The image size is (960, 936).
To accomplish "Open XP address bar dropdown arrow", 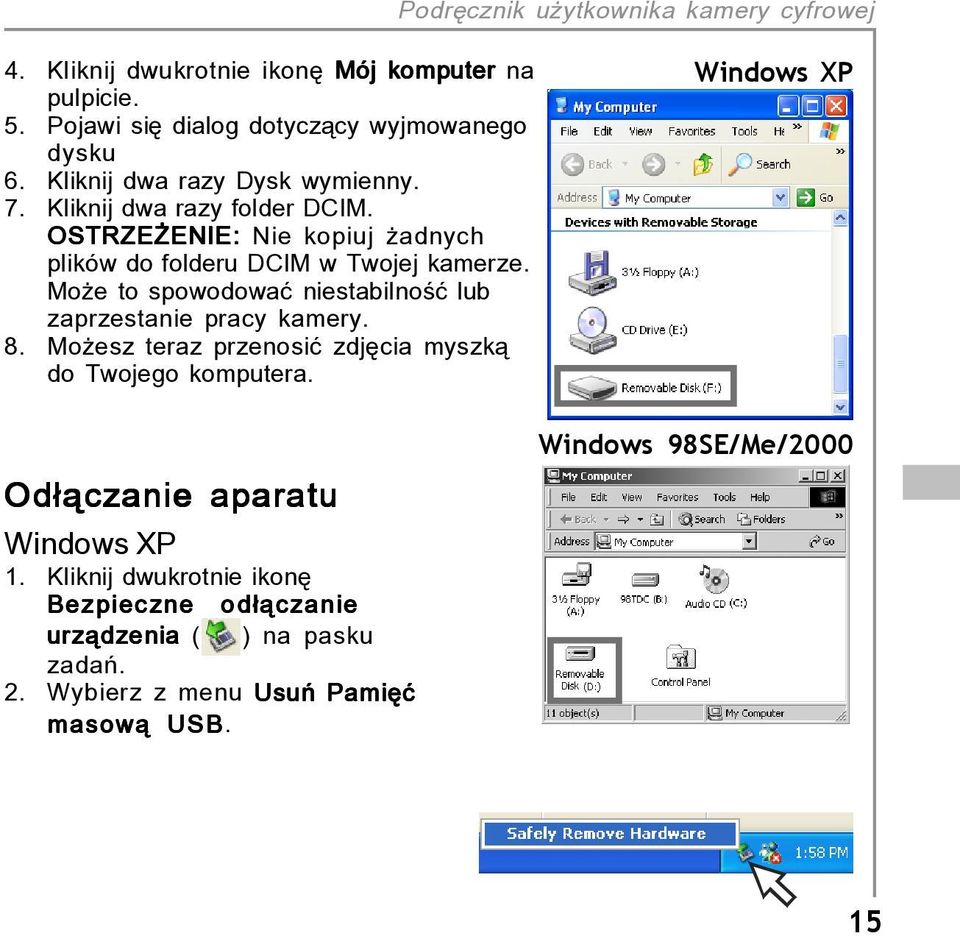I will (x=779, y=198).
